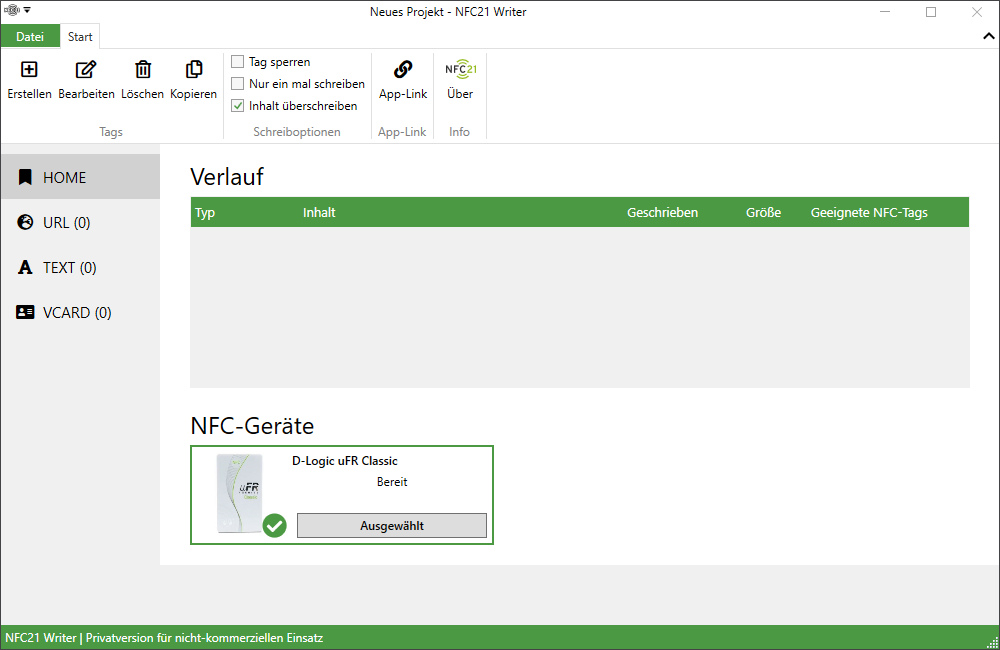1000x650 pixels.
Task: Click the Erstellen (create tag) icon
Action: pos(29,69)
